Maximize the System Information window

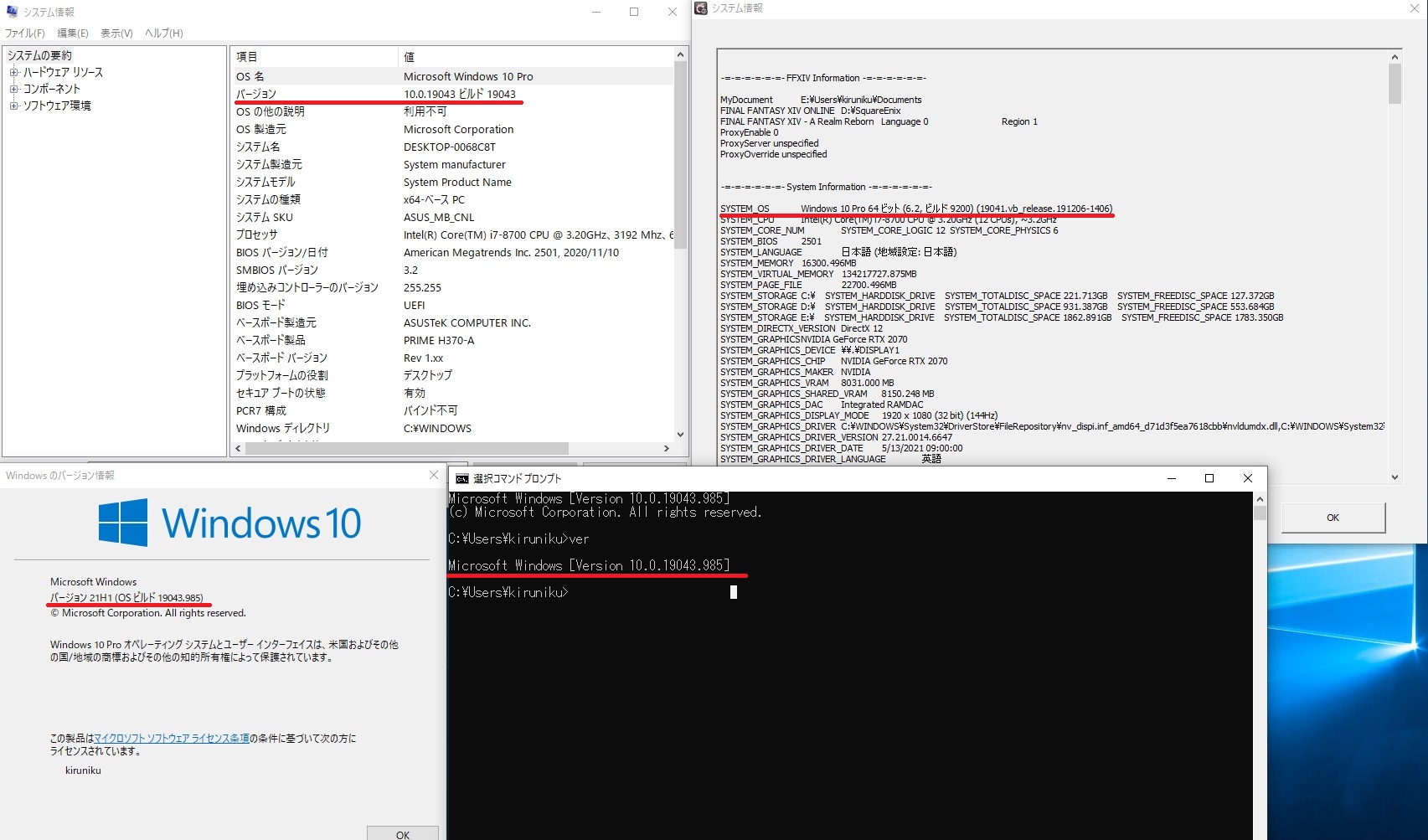point(634,12)
